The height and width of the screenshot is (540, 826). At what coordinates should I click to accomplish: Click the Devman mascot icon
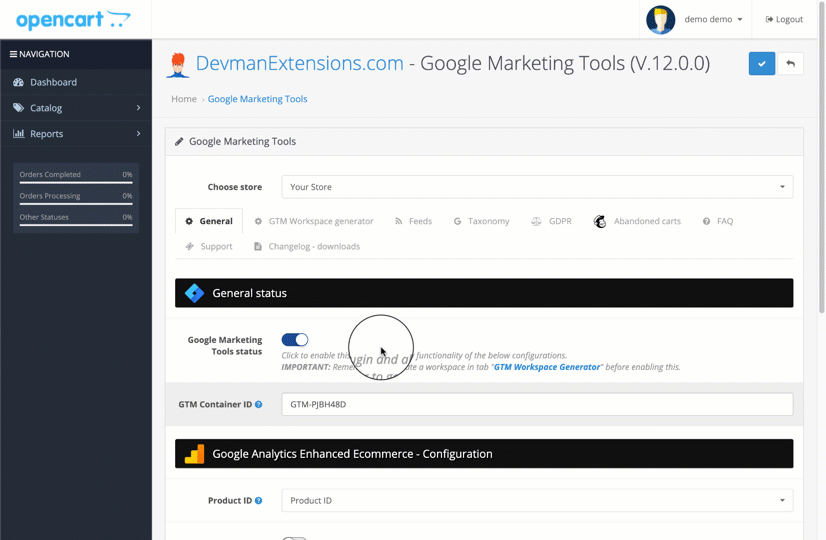pos(178,65)
